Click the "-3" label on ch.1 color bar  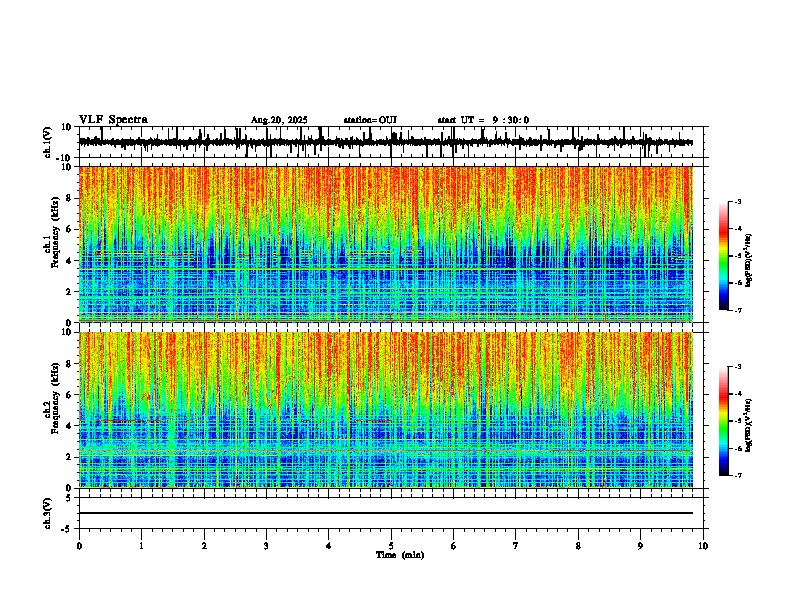pyautogui.click(x=738, y=201)
